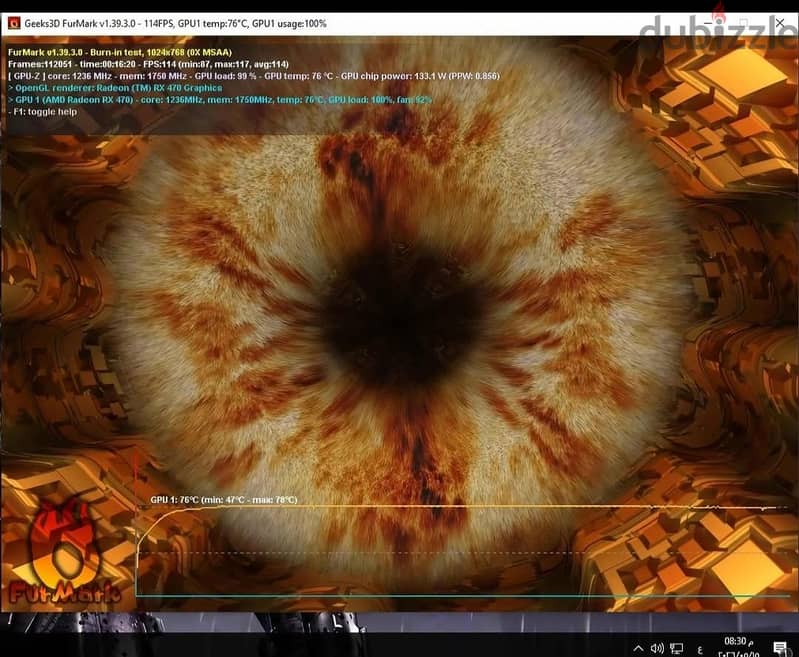Click the 'GPU 1: 76°C (min: 47°C' graph label
The image size is (799, 657).
224,500
